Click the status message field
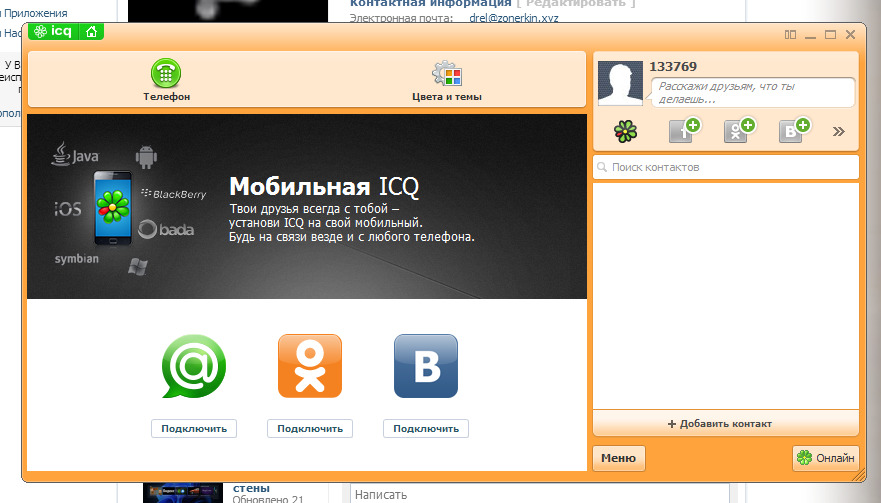This screenshot has height=503, width=881. pos(753,93)
